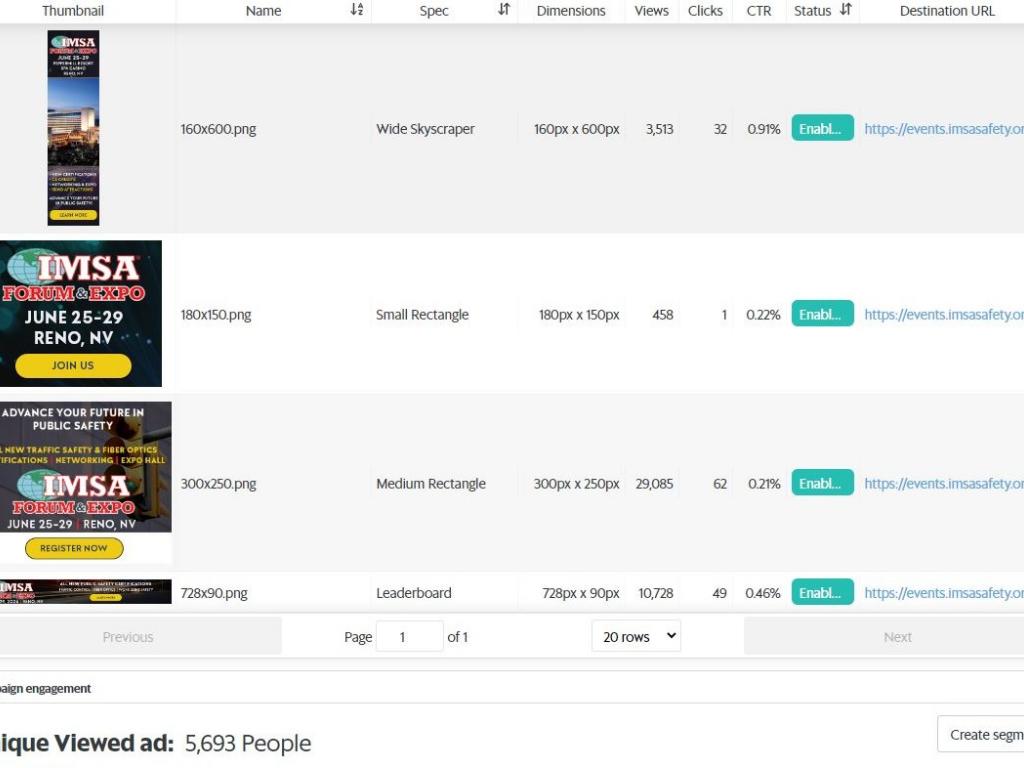Open the 300x250 medium rectangle thumbnail

pyautogui.click(x=85, y=482)
